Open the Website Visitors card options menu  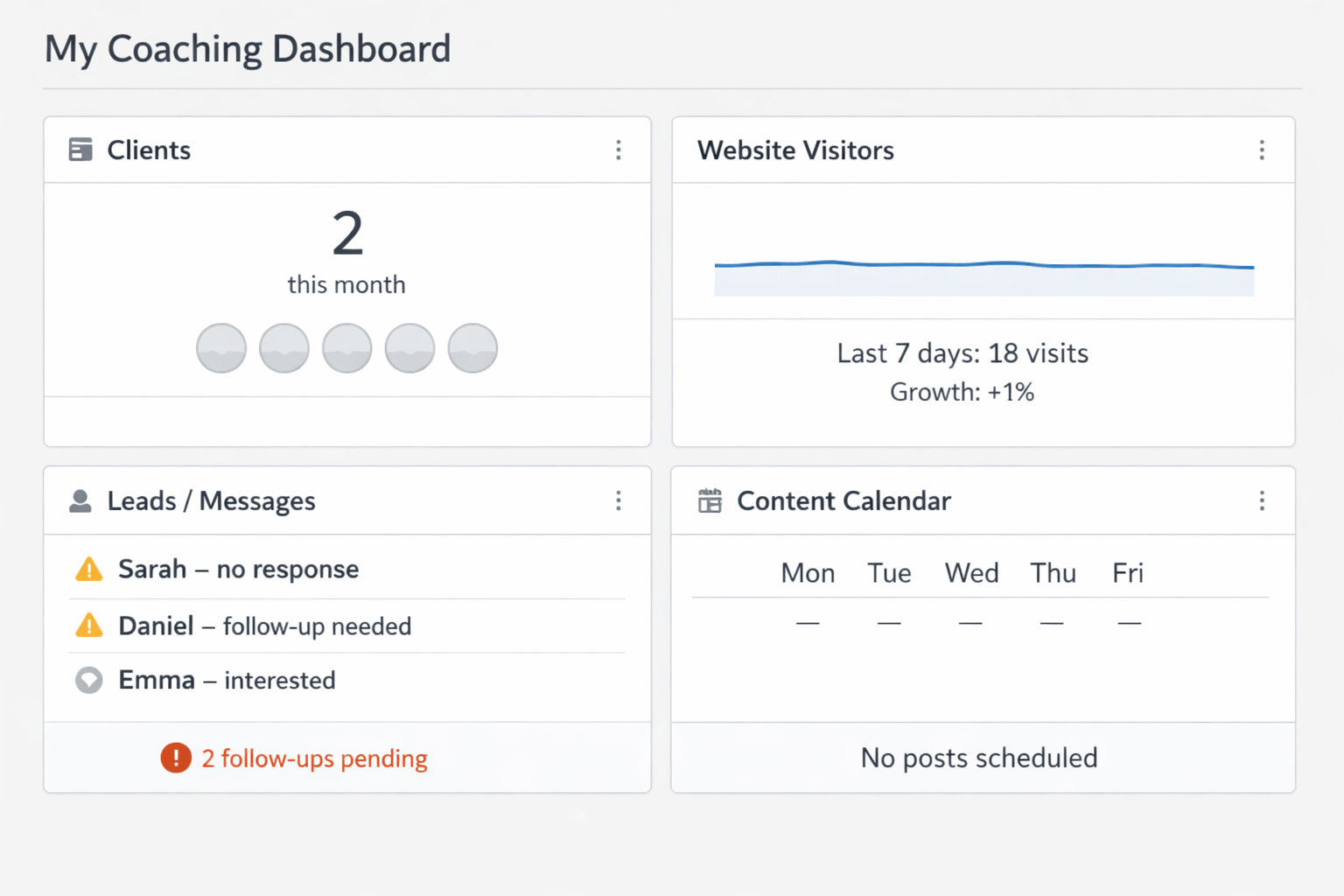(x=1262, y=150)
